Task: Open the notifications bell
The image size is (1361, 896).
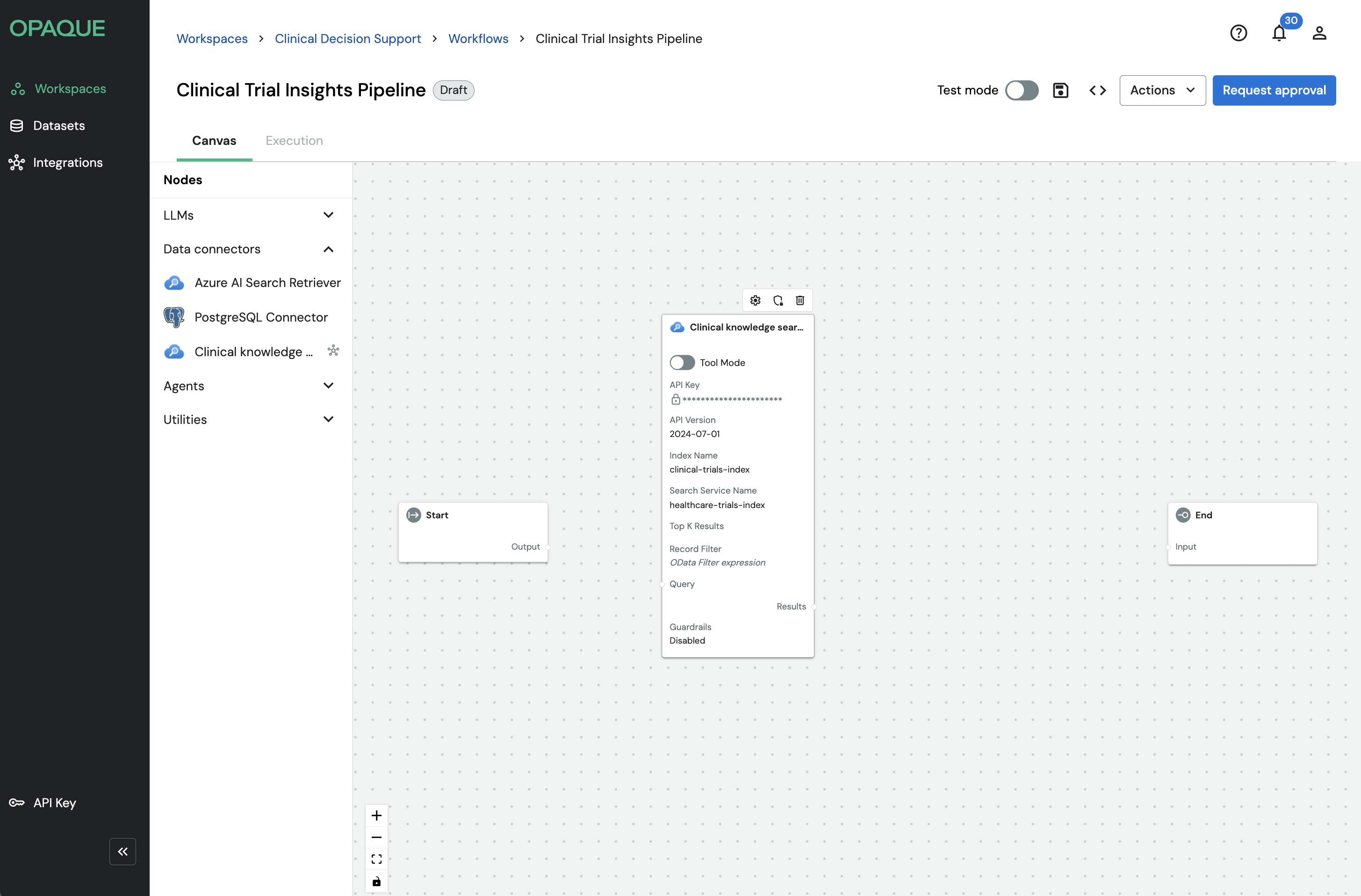Action: tap(1279, 33)
